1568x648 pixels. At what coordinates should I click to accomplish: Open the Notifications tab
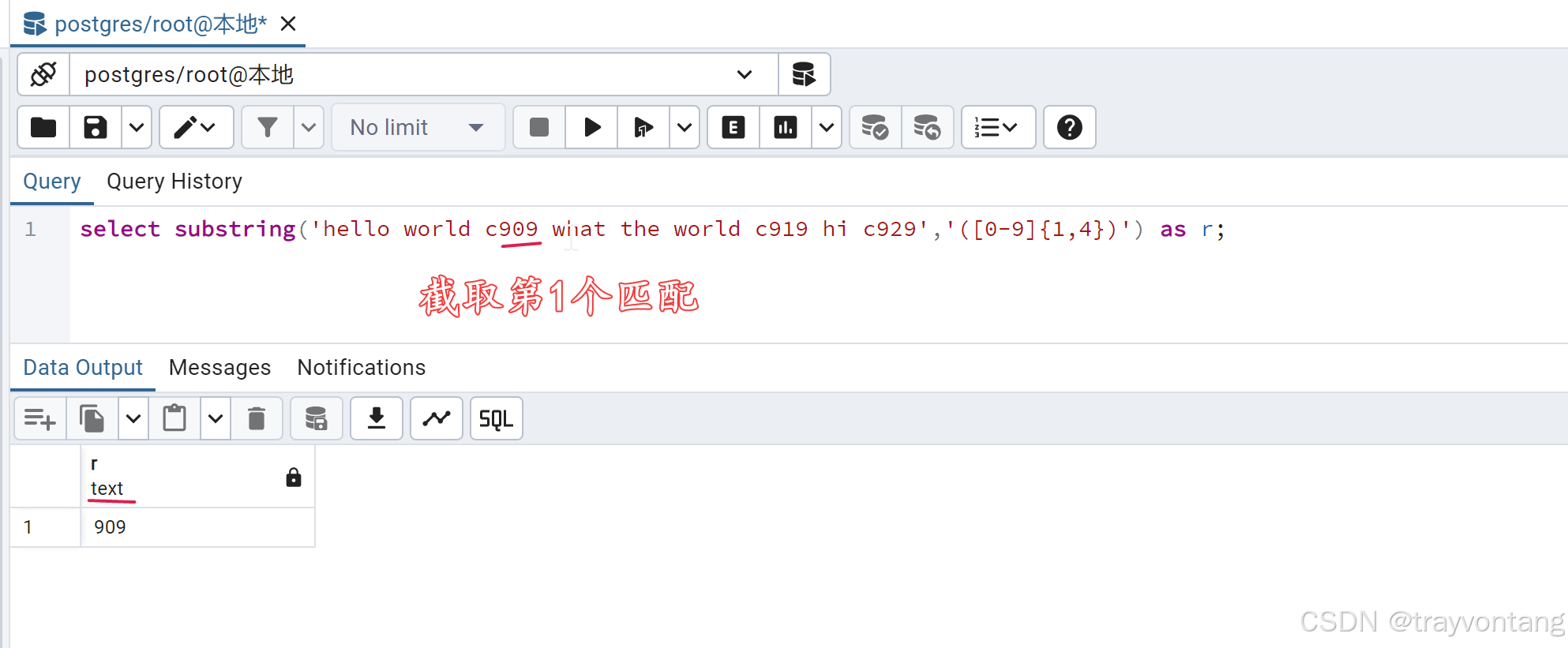tap(361, 368)
